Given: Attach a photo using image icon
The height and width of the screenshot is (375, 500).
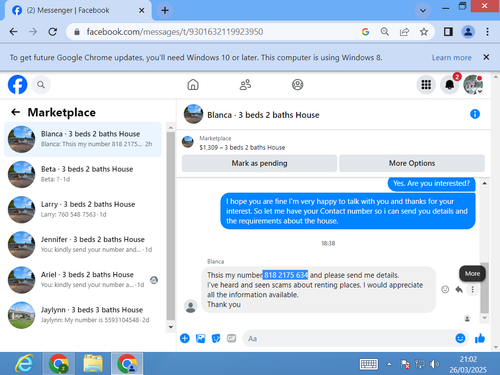Looking at the screenshot, I should coord(200,338).
